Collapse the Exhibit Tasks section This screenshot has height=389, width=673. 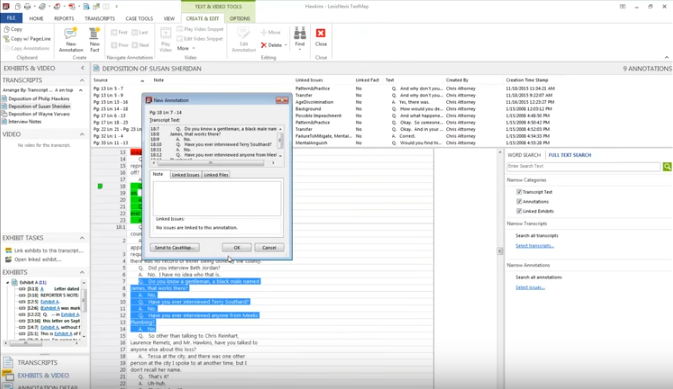point(82,238)
